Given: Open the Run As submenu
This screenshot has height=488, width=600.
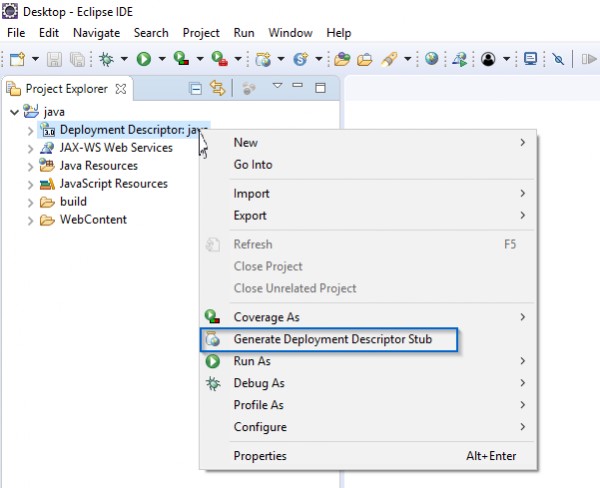Looking at the screenshot, I should click(252, 361).
